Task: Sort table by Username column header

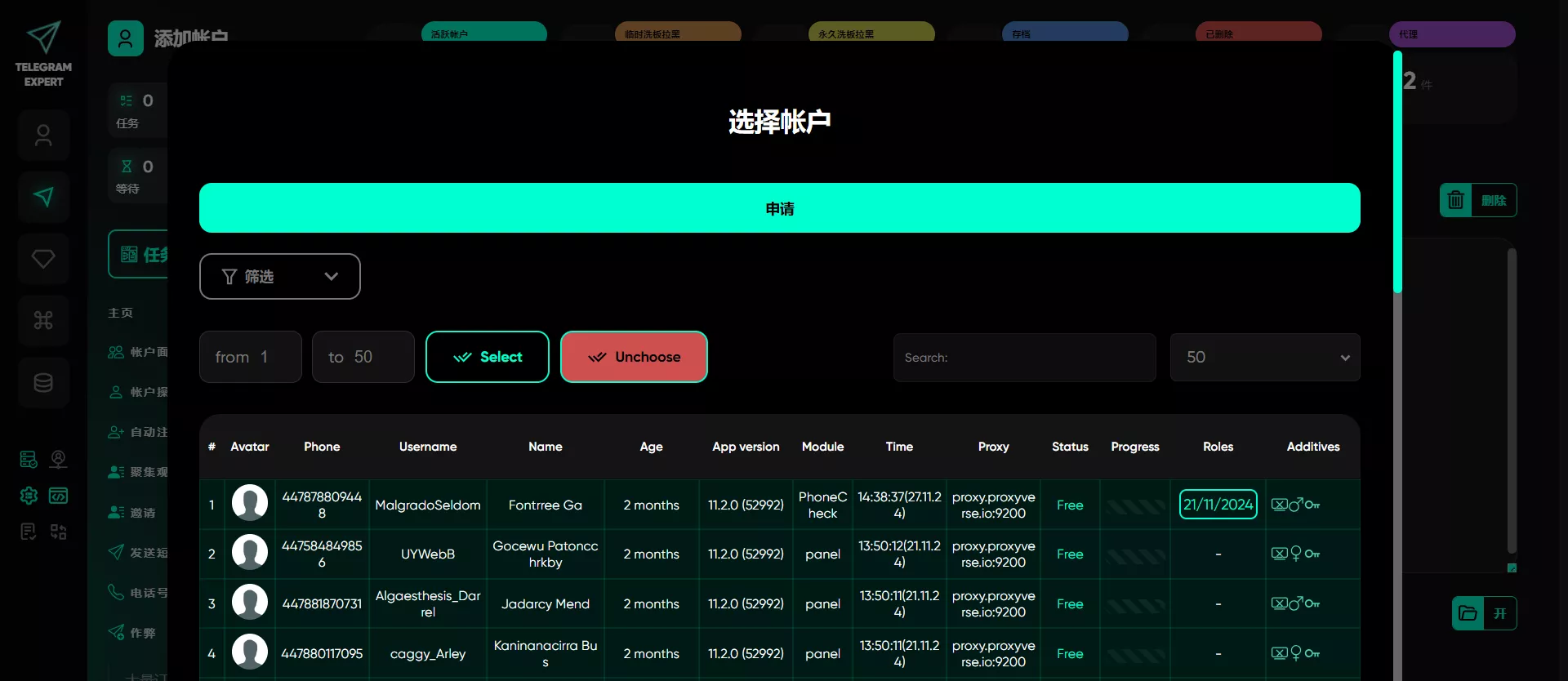Action: [428, 447]
